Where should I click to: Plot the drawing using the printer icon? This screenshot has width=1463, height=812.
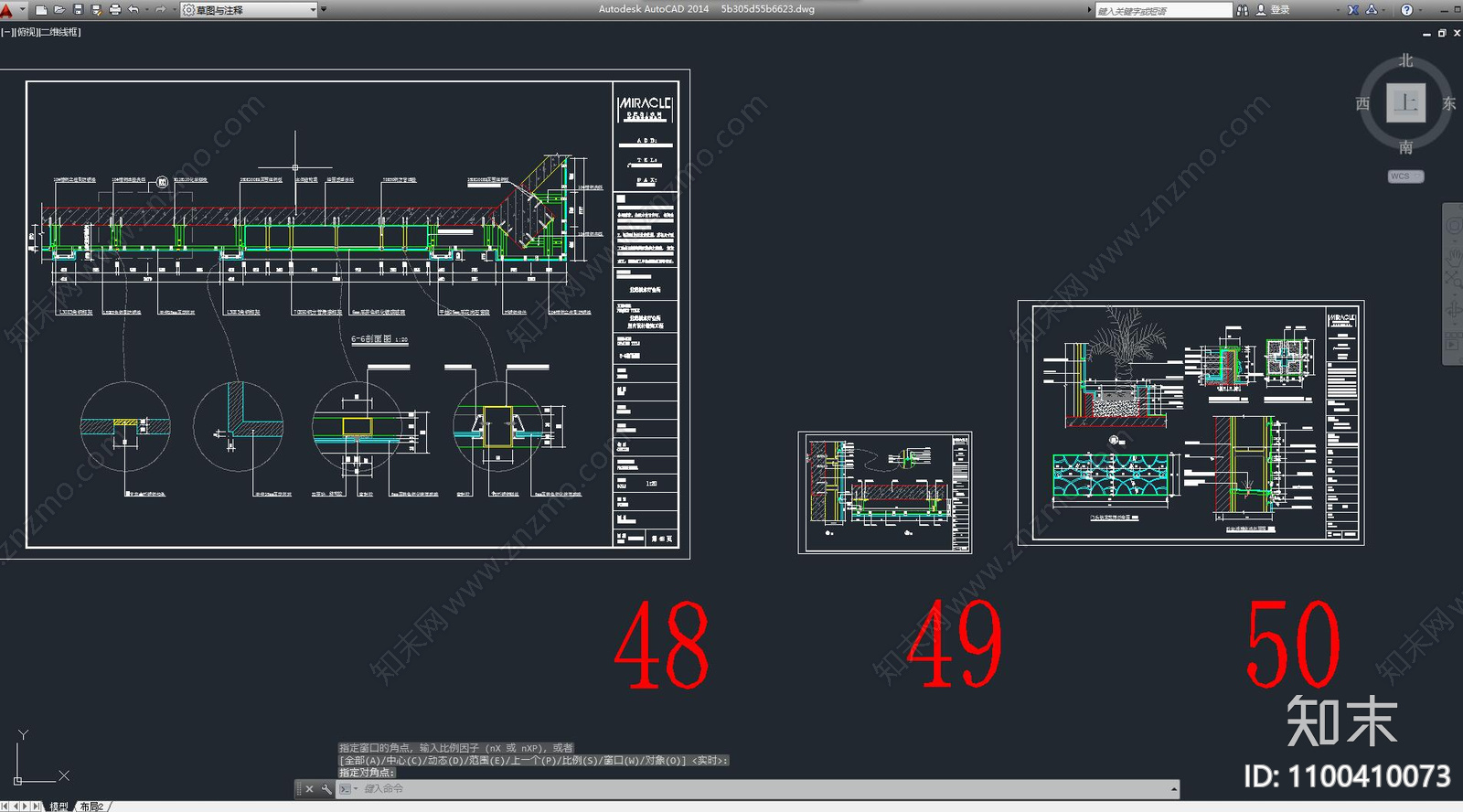coord(115,10)
